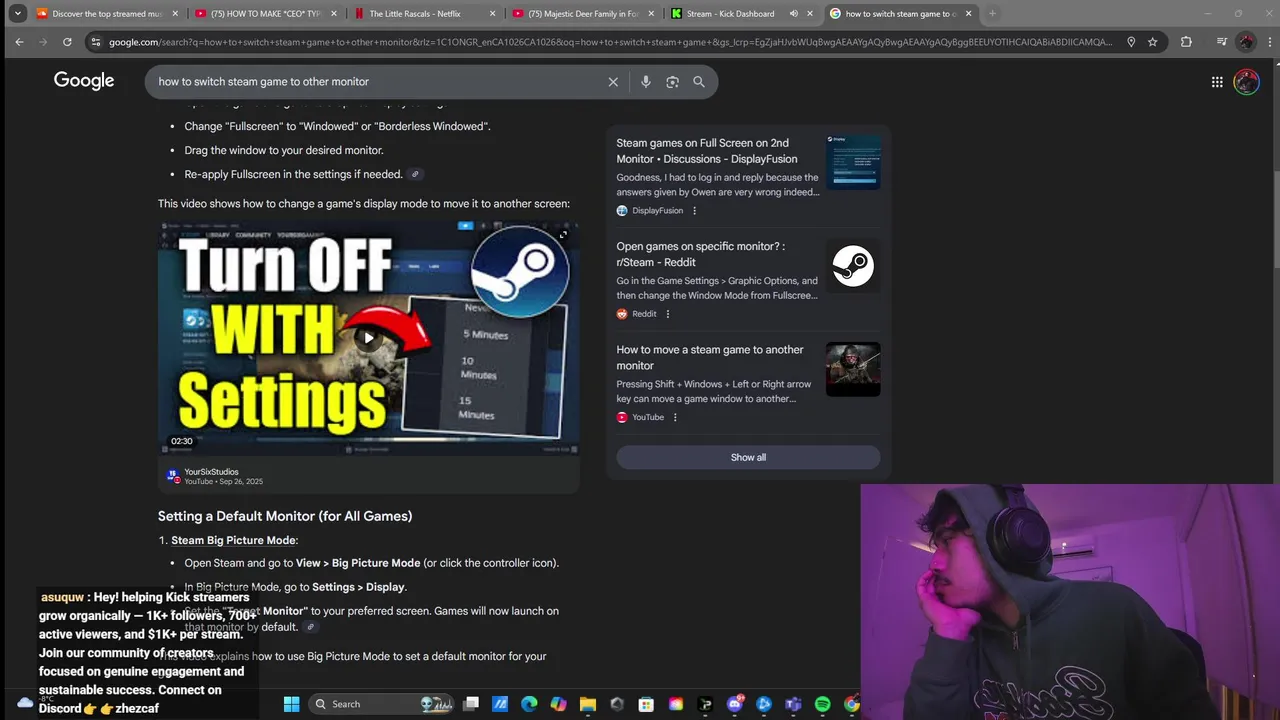Open Google Lens image search

[672, 82]
